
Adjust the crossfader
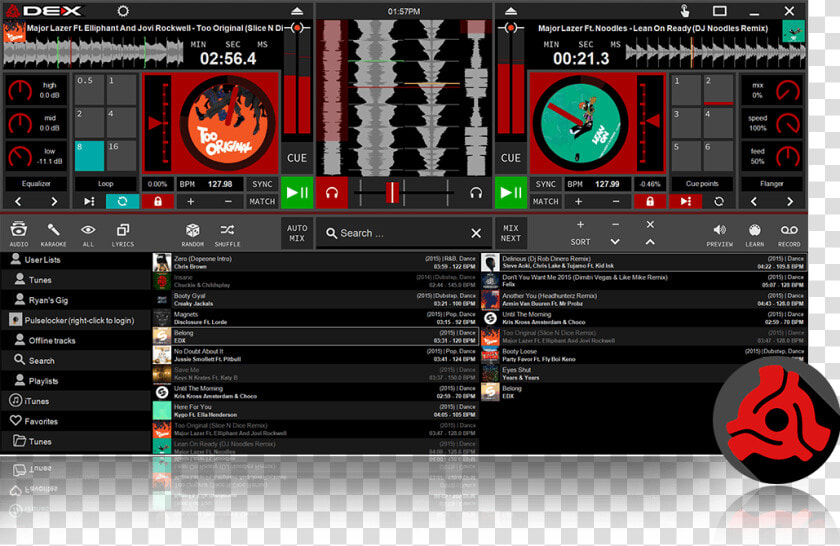tap(392, 192)
